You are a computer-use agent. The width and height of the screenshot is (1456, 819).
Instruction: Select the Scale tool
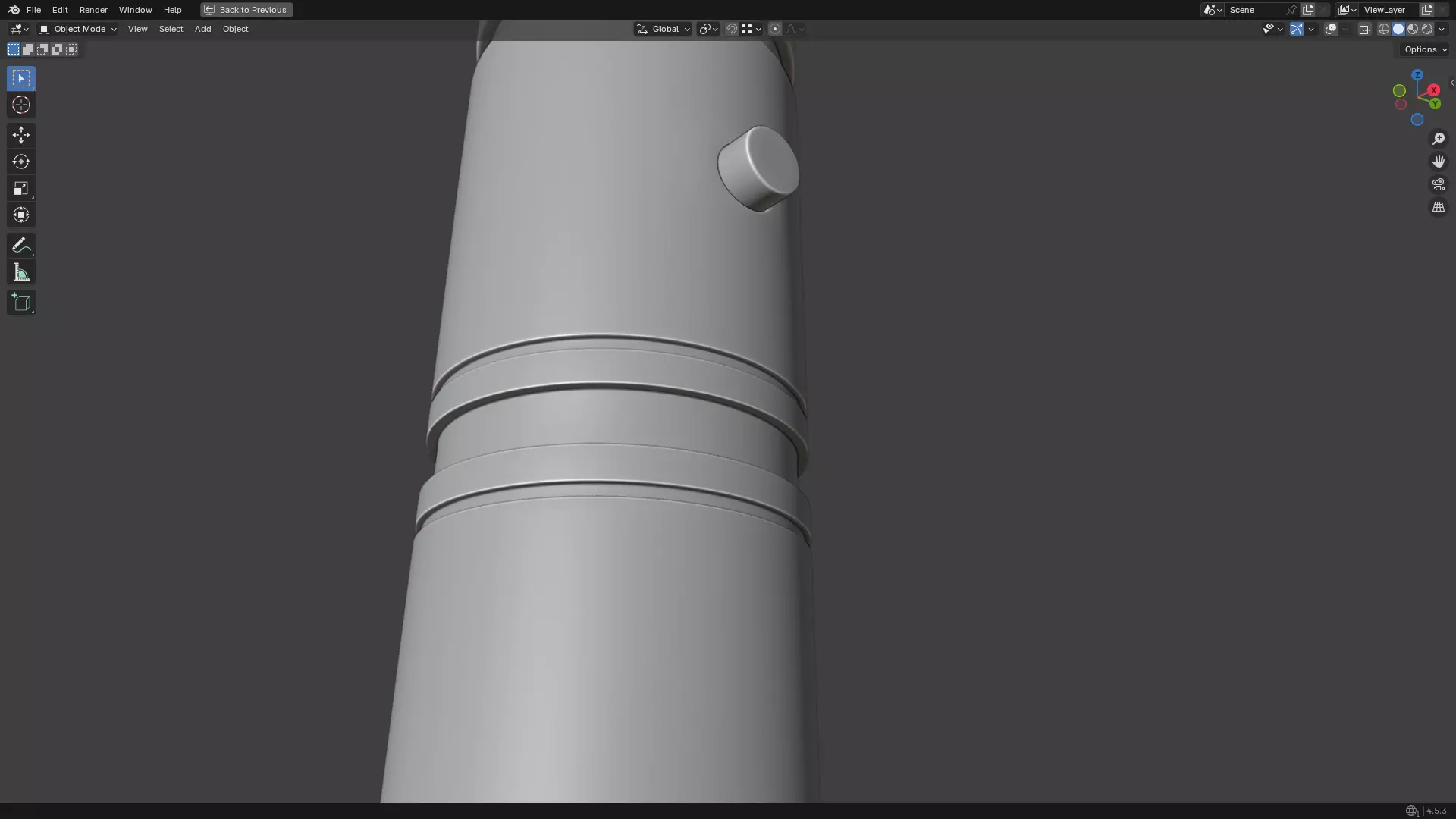(x=21, y=188)
